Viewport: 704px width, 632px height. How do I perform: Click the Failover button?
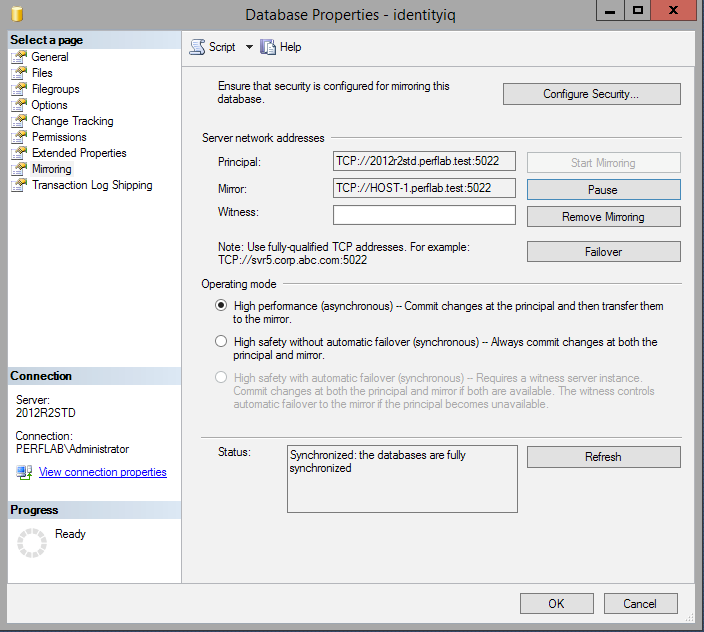(x=603, y=251)
